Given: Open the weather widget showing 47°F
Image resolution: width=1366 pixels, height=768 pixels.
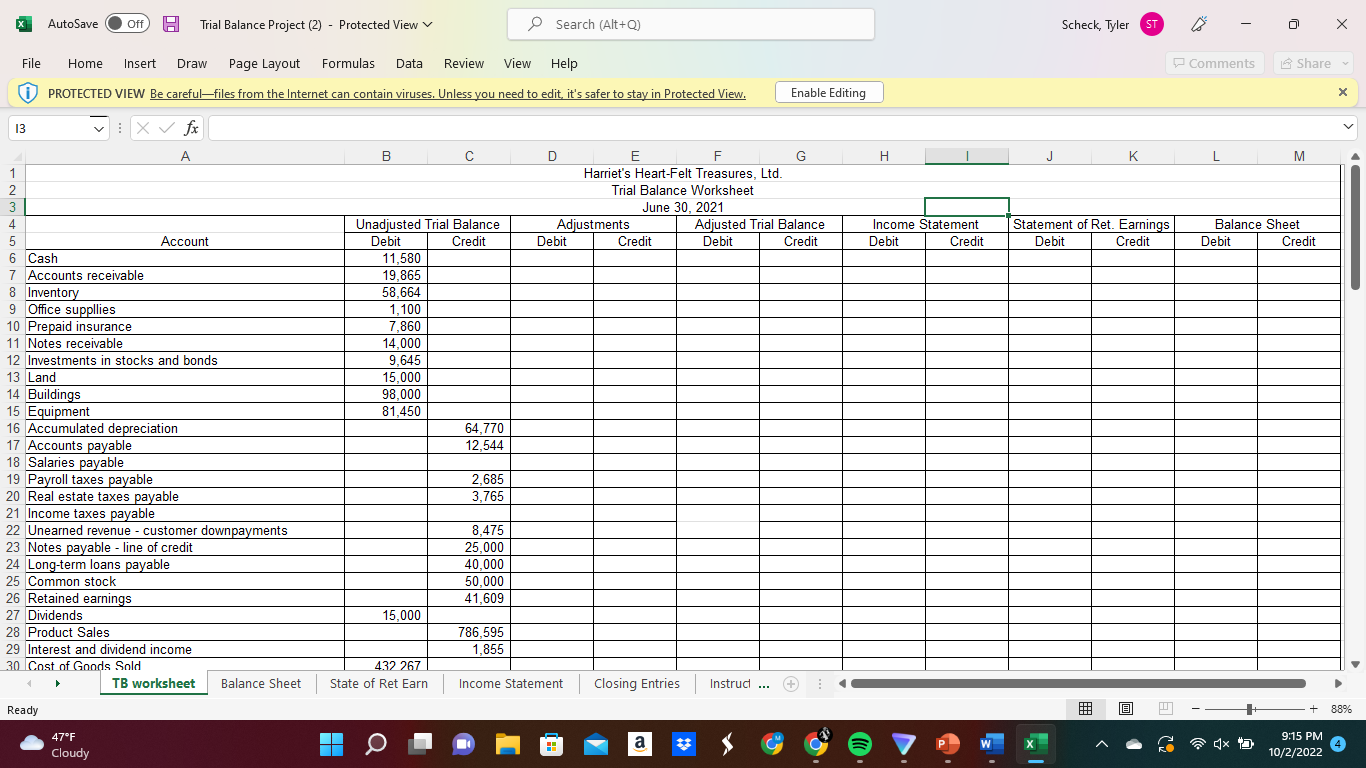Looking at the screenshot, I should pyautogui.click(x=55, y=744).
